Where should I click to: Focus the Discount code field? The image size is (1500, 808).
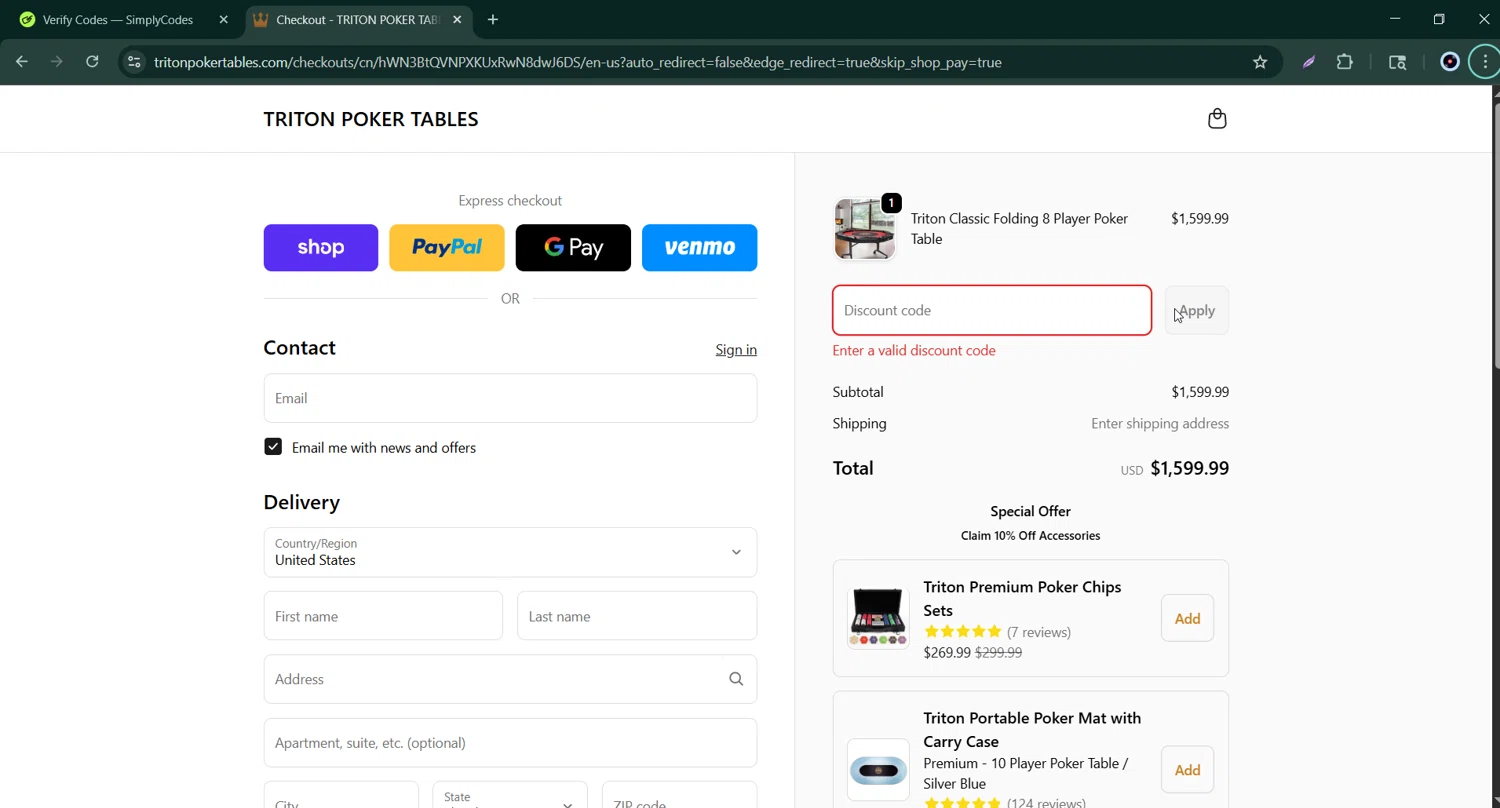click(x=992, y=310)
